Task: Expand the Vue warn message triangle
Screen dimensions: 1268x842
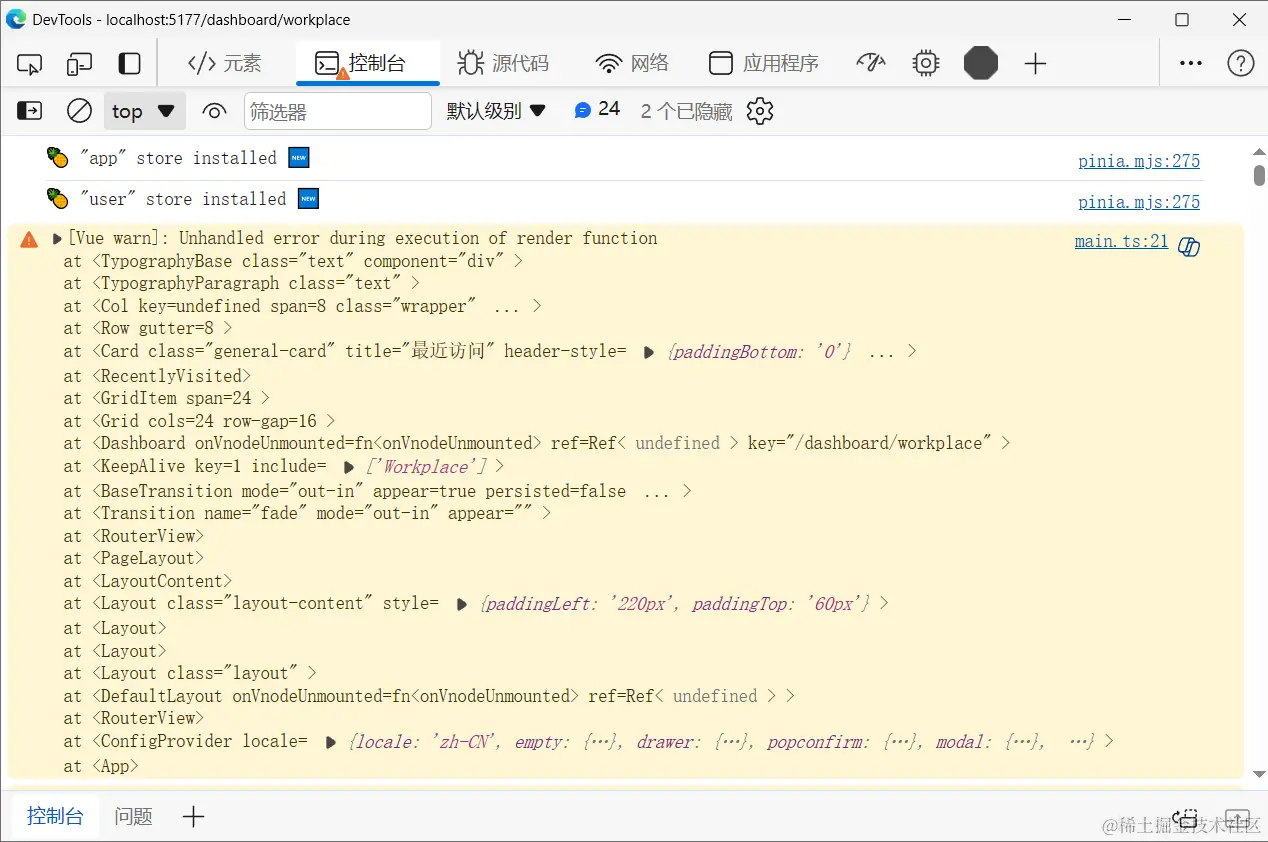Action: [x=57, y=239]
